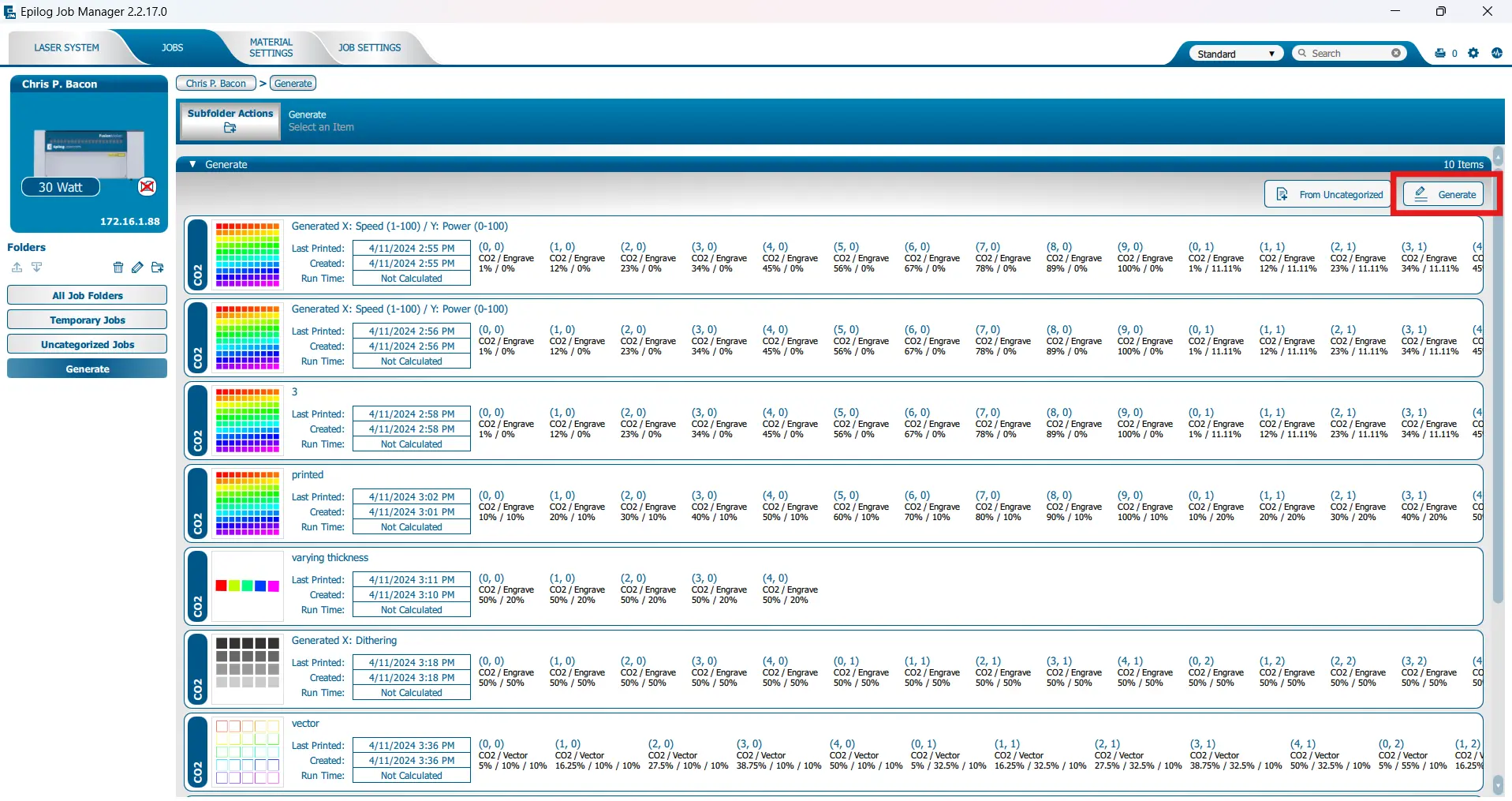
Task: Click the 'Generated X: Dithering' job title
Action: [x=344, y=640]
